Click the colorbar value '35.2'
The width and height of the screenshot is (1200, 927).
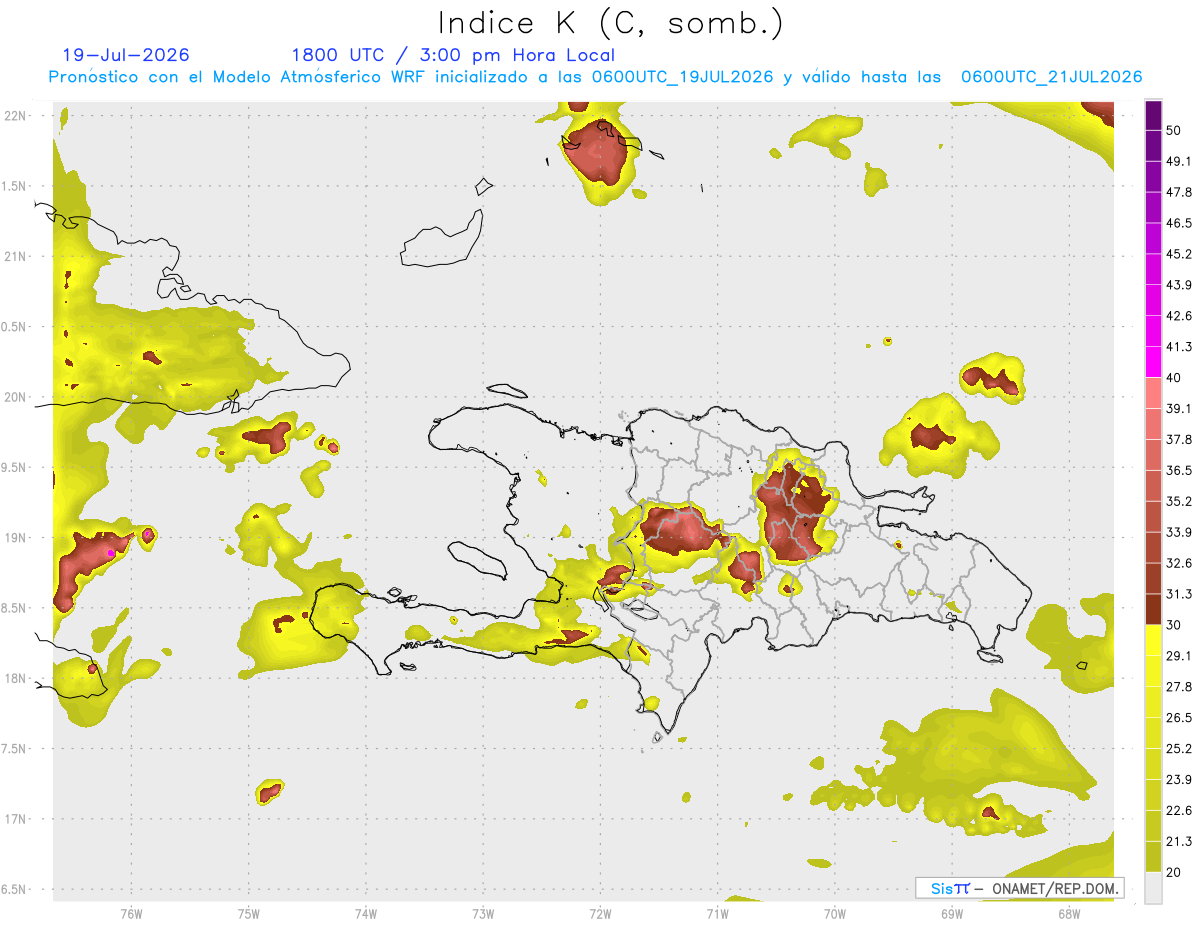point(1178,501)
